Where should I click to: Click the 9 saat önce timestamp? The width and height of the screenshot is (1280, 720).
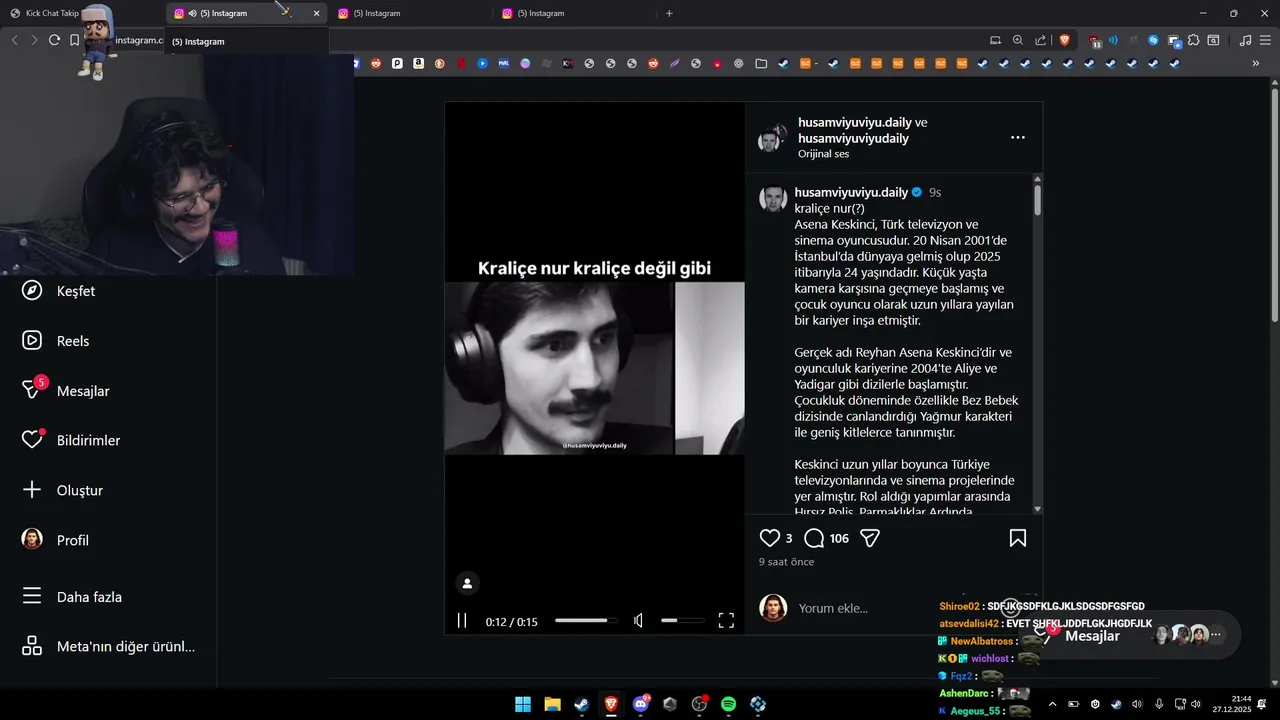(786, 562)
